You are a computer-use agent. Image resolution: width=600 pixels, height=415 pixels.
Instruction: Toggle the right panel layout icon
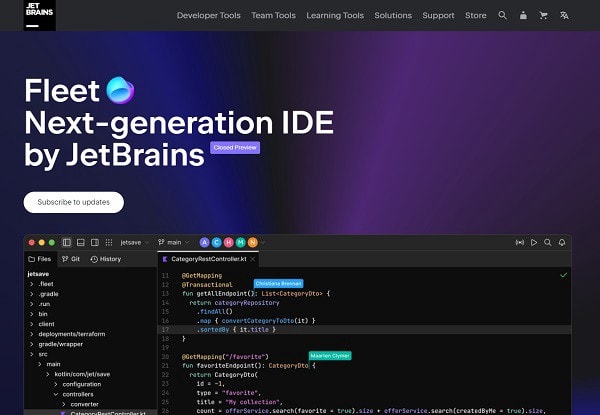click(x=95, y=242)
